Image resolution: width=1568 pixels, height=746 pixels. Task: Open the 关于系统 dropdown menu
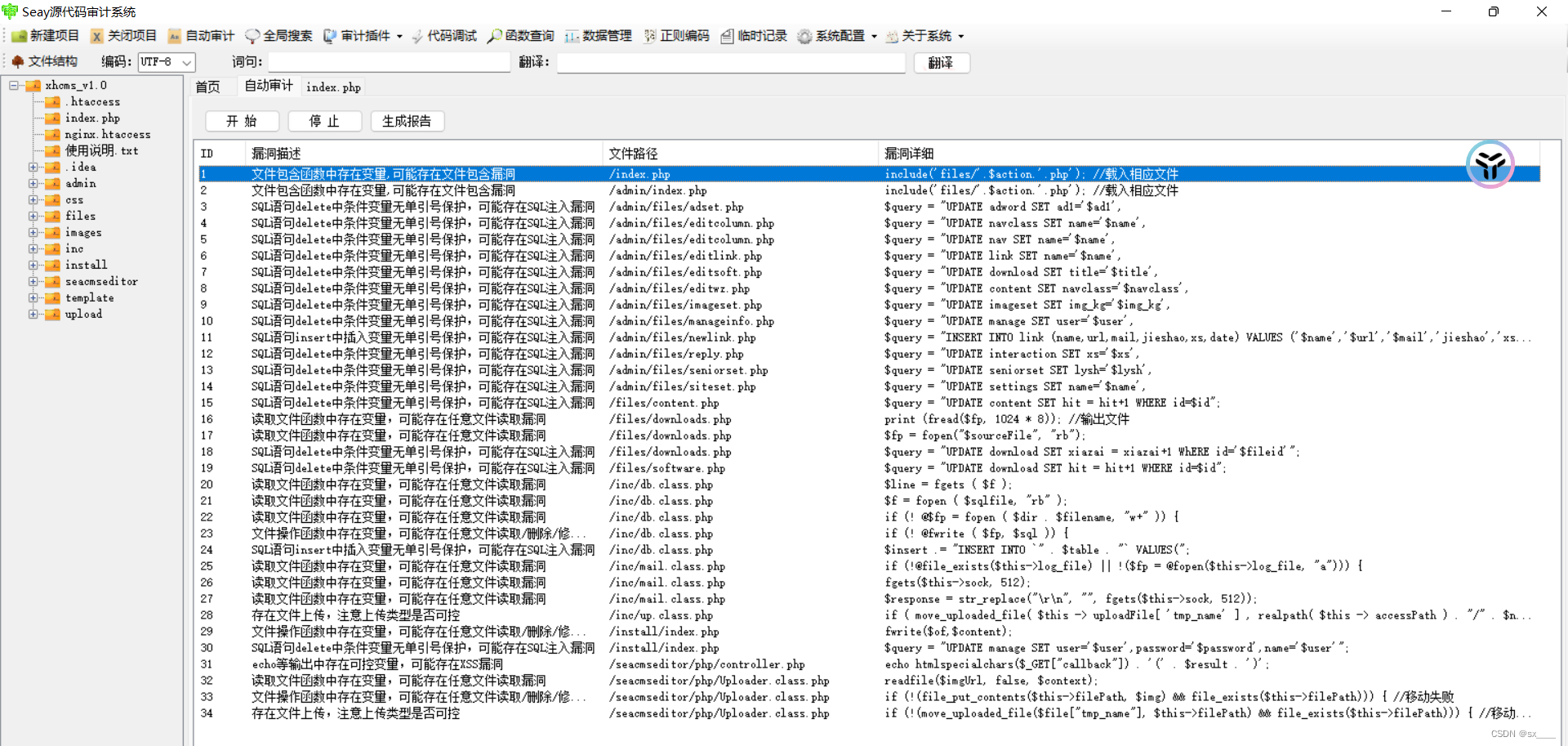[x=925, y=36]
